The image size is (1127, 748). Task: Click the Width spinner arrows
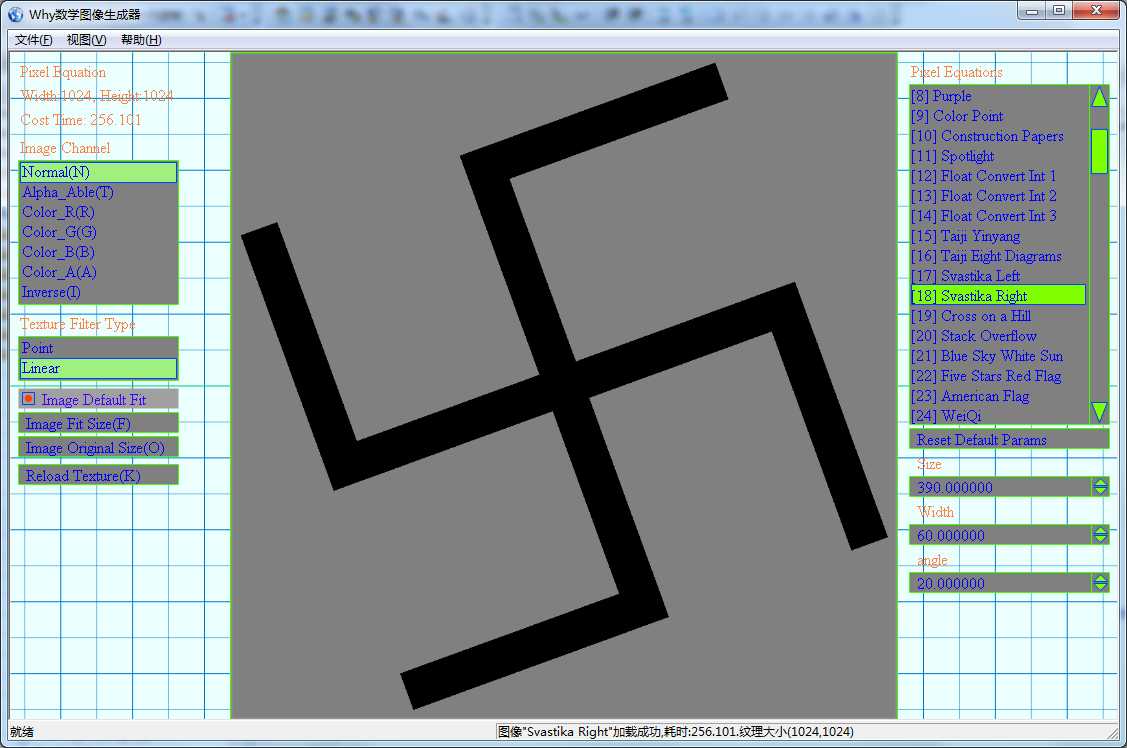1100,535
